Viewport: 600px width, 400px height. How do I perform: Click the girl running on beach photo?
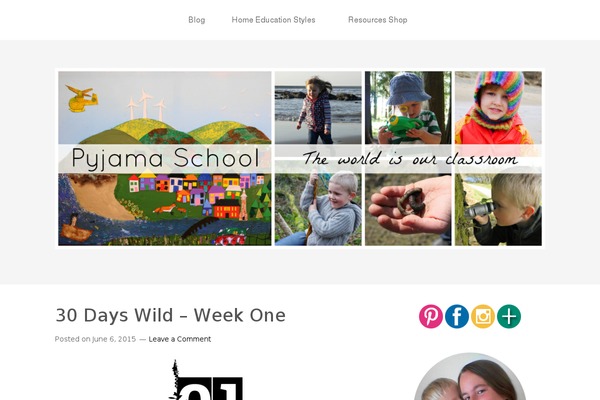click(318, 108)
